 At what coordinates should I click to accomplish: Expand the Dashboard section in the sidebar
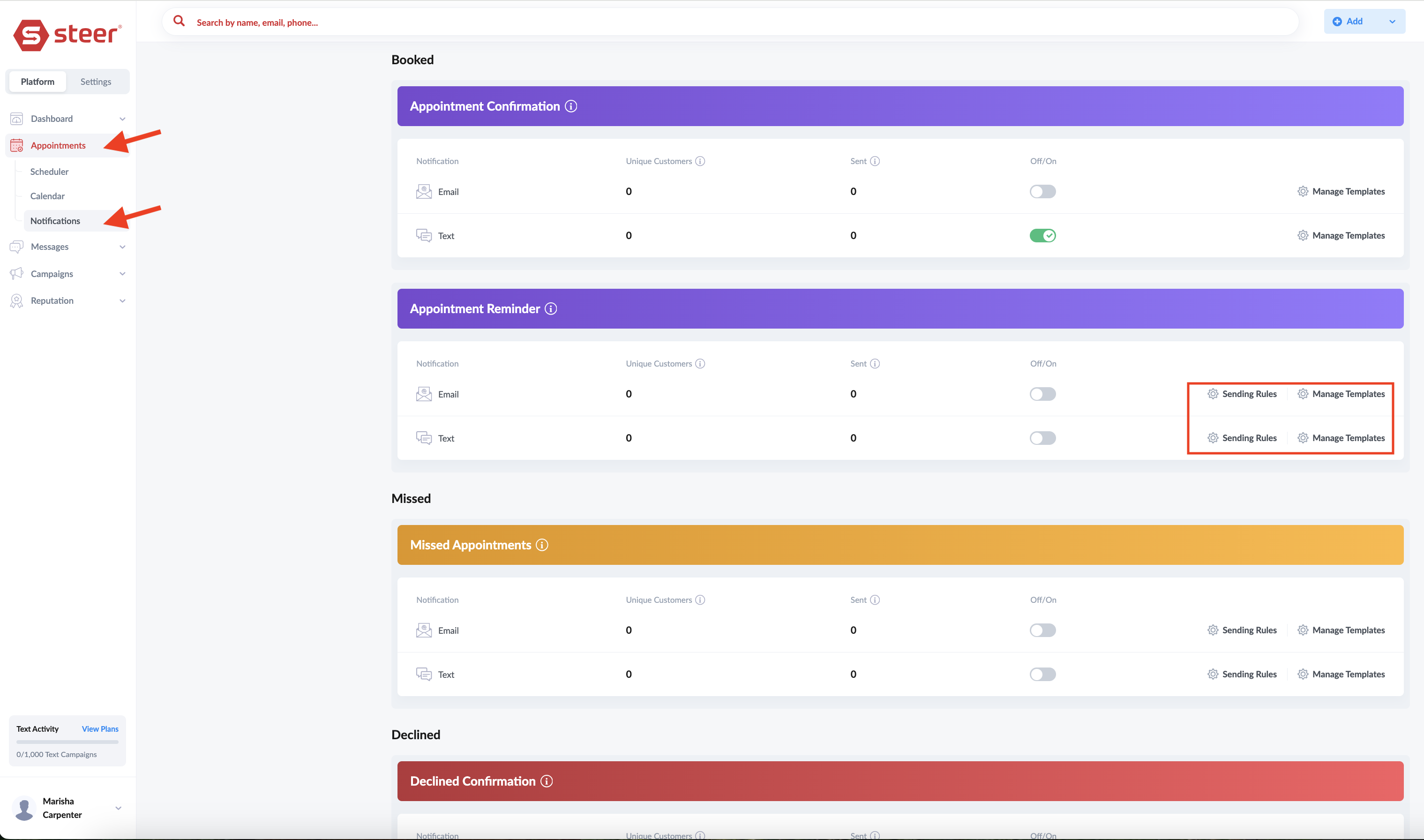click(122, 118)
